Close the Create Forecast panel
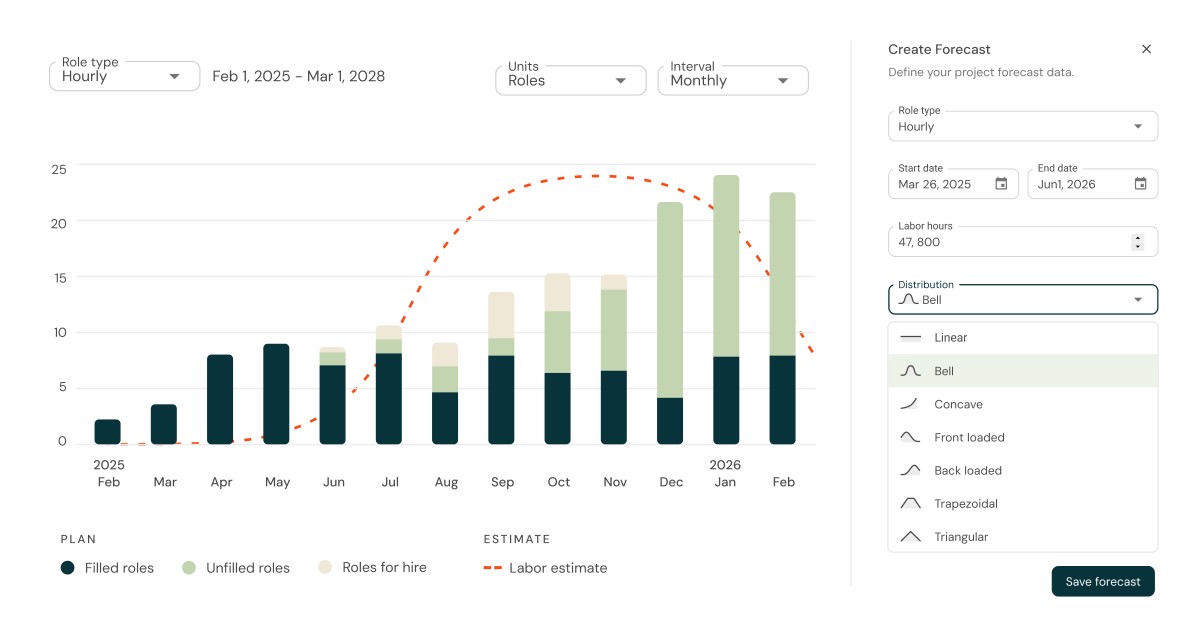1200x627 pixels. 1146,49
